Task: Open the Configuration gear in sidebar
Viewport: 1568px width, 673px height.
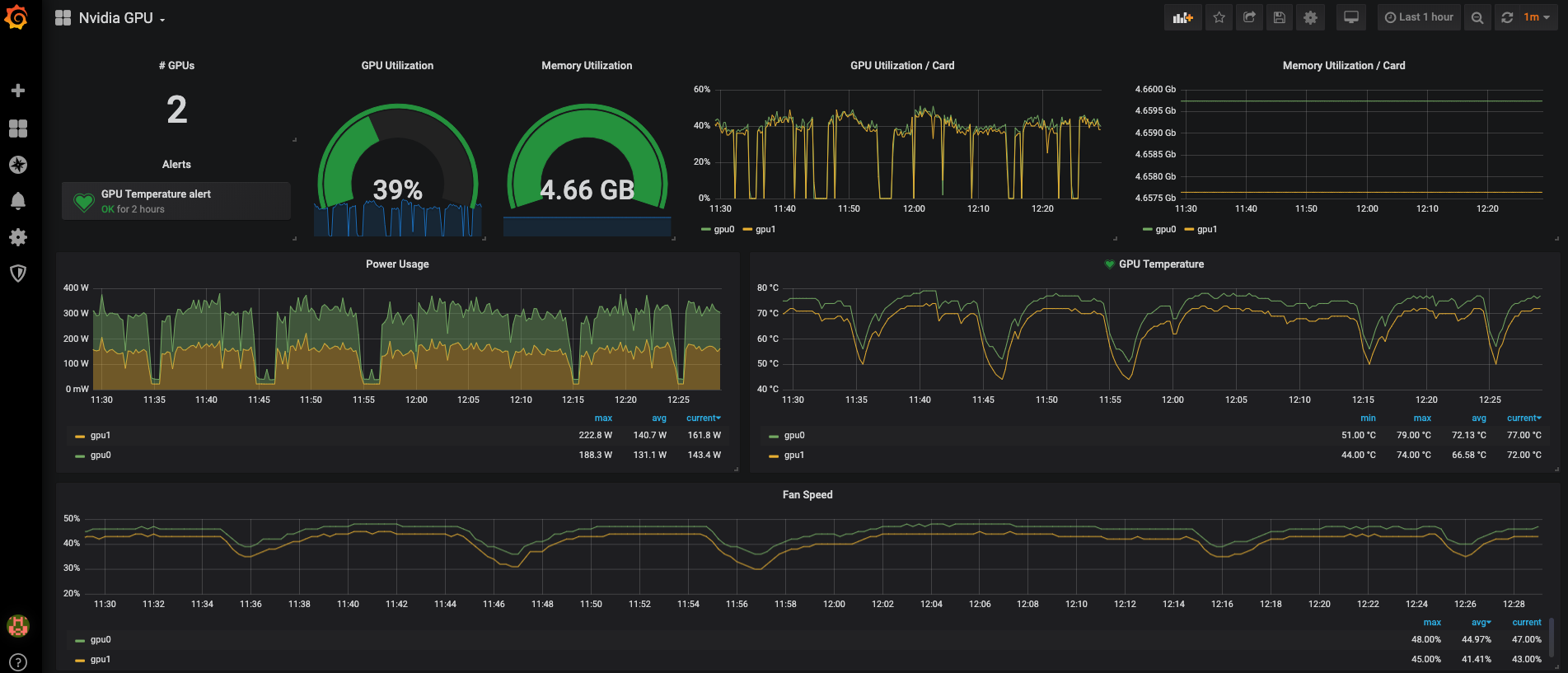Action: click(17, 237)
